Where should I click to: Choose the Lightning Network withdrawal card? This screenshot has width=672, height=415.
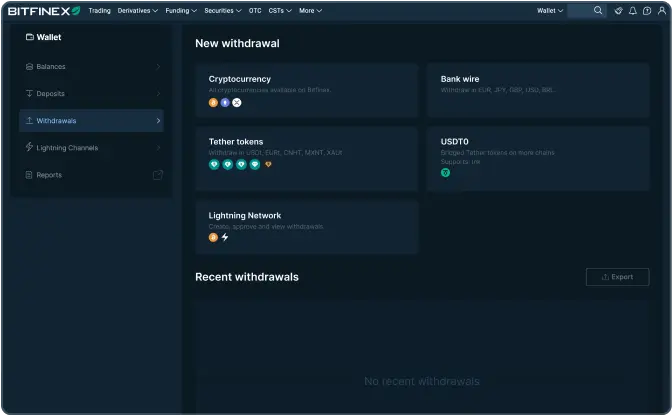(x=306, y=227)
